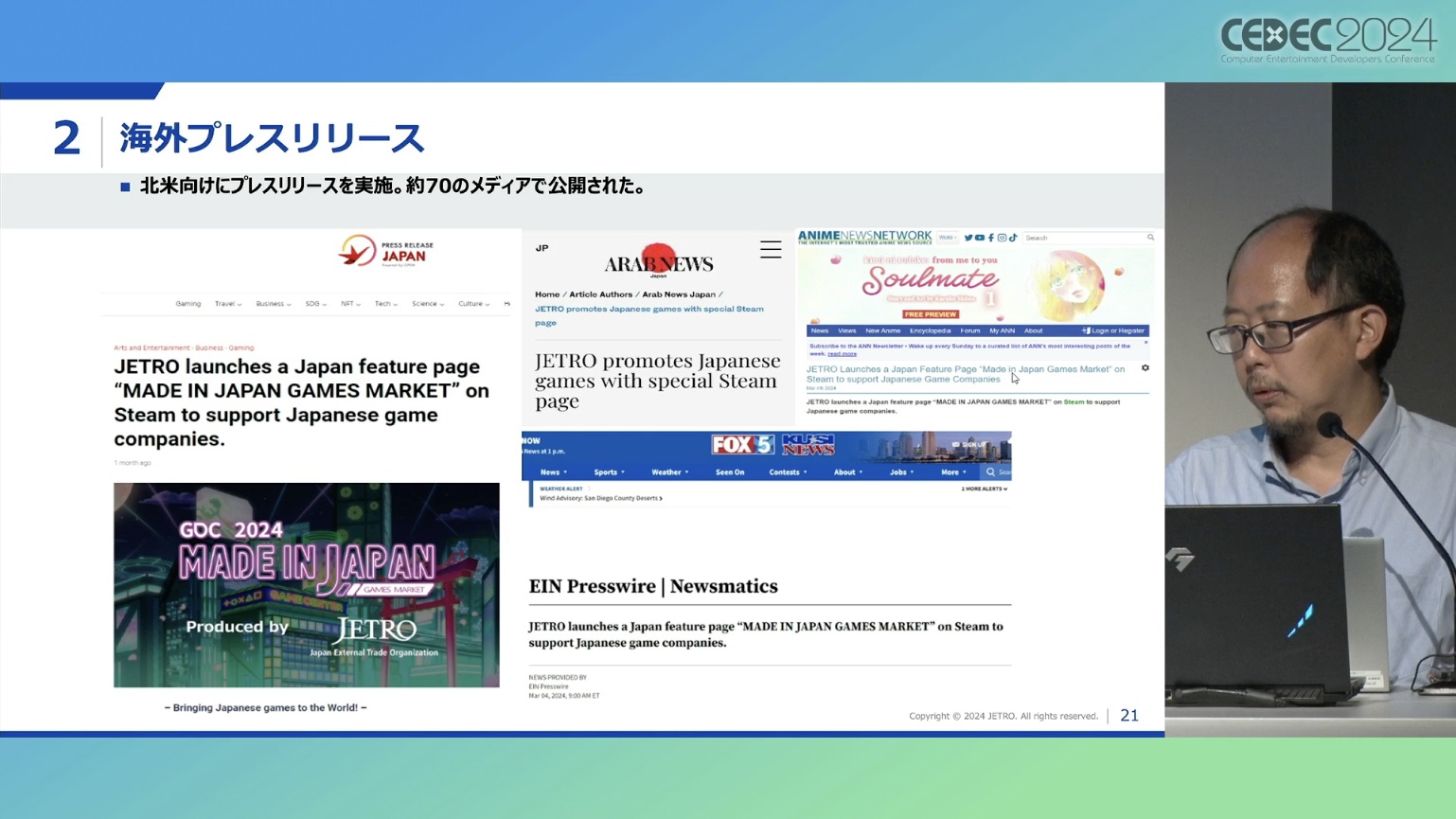Screen dimensions: 1456x819
Task: Select Seen On in FOX 5 navbar
Action: coord(730,472)
